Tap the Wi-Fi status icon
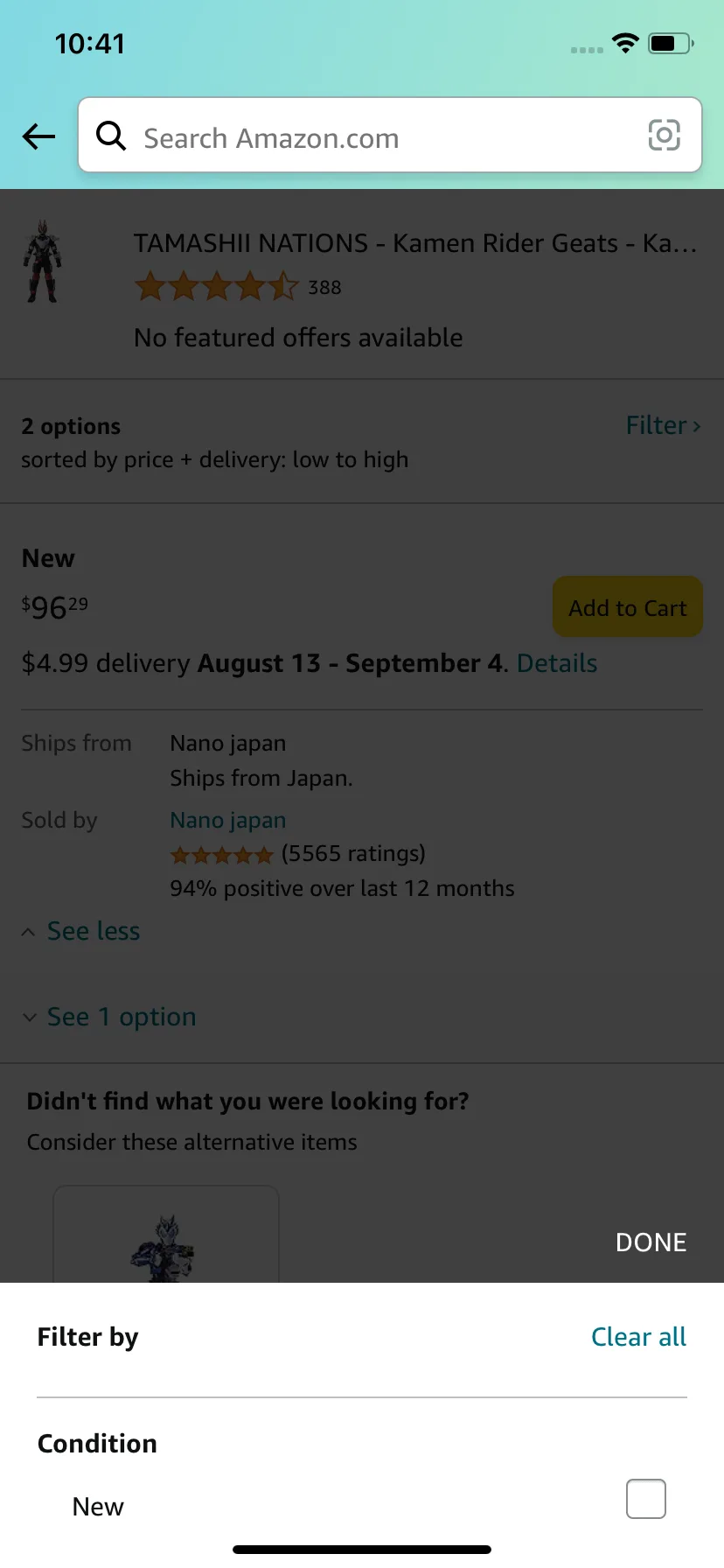This screenshot has width=724, height=1568. (625, 44)
